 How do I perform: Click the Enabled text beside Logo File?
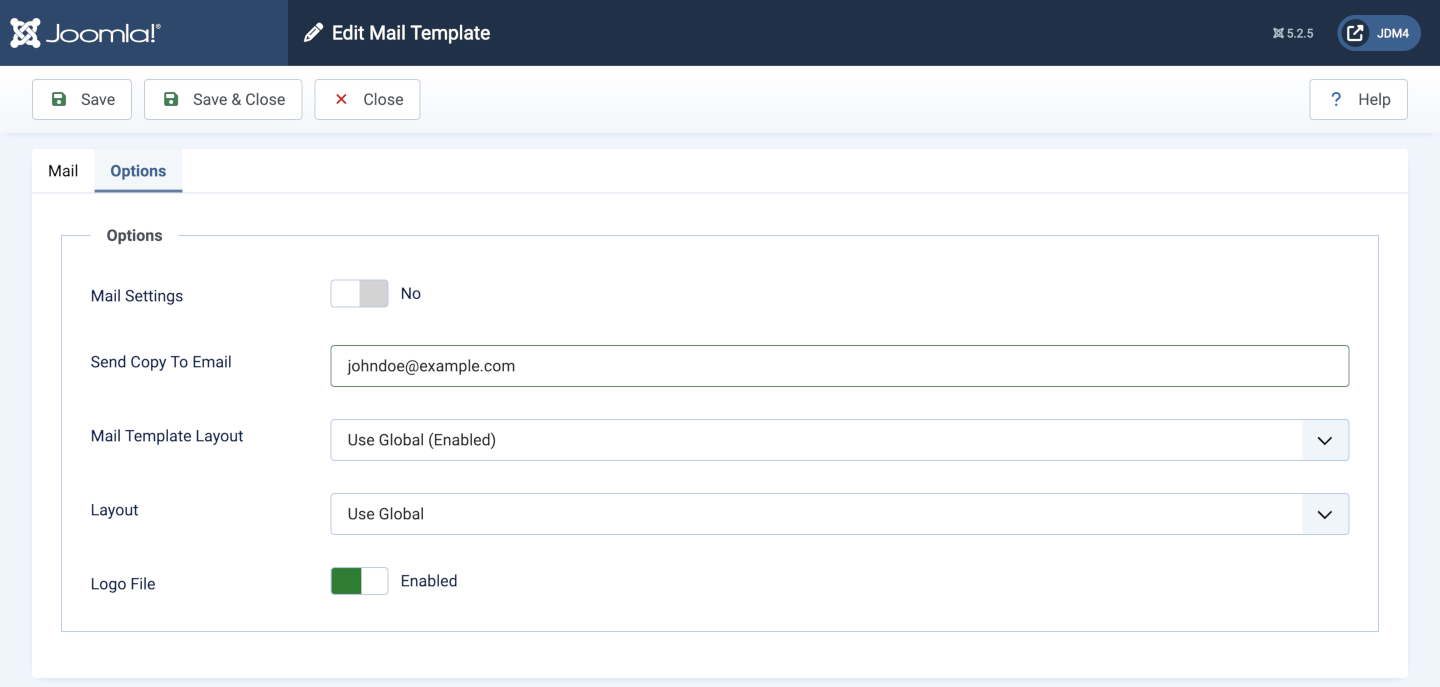(x=429, y=581)
